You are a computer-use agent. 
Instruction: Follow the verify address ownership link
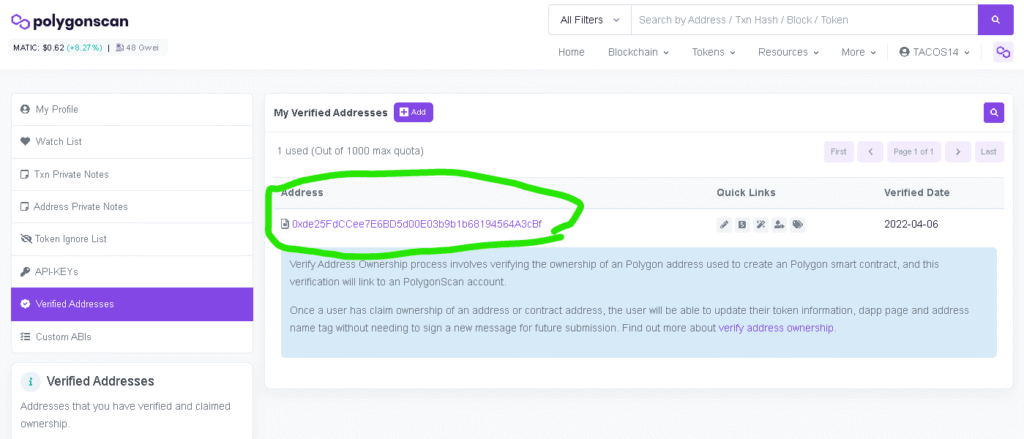coord(775,328)
